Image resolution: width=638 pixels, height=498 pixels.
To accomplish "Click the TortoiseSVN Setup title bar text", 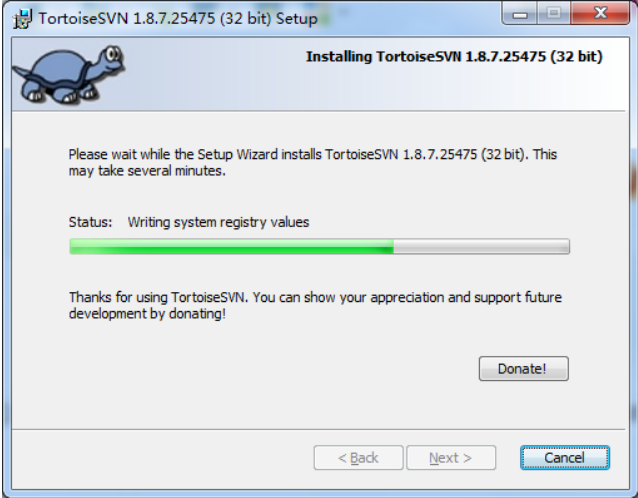I will tap(178, 19).
